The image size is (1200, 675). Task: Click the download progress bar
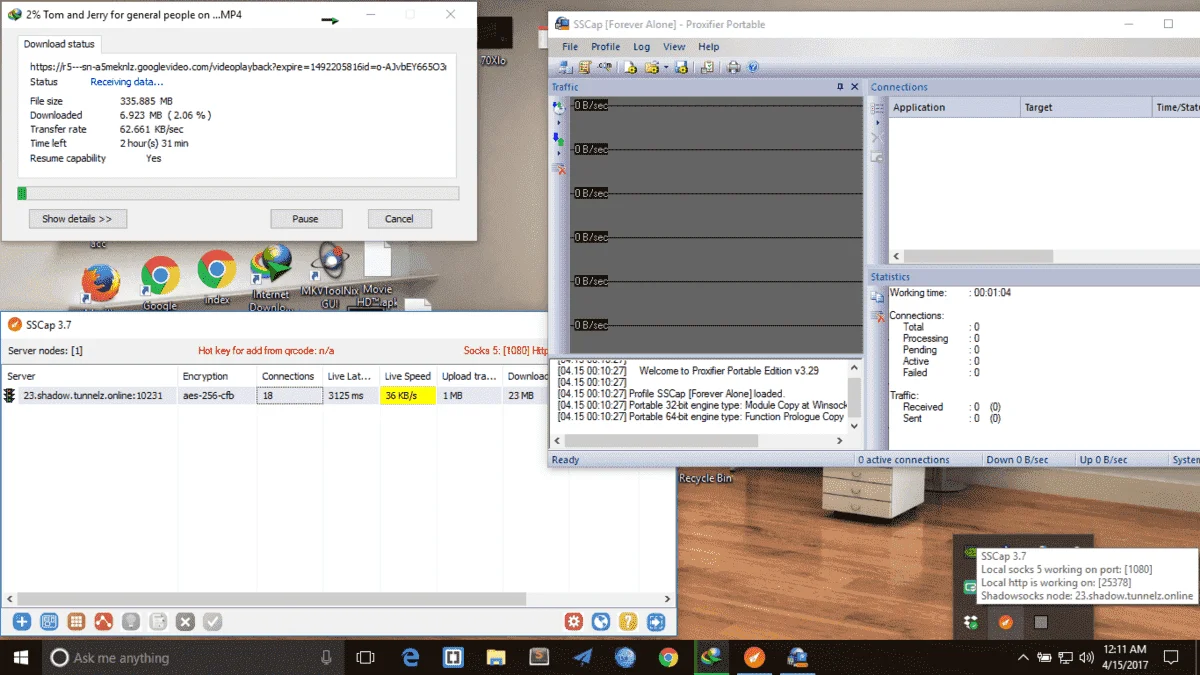(238, 193)
